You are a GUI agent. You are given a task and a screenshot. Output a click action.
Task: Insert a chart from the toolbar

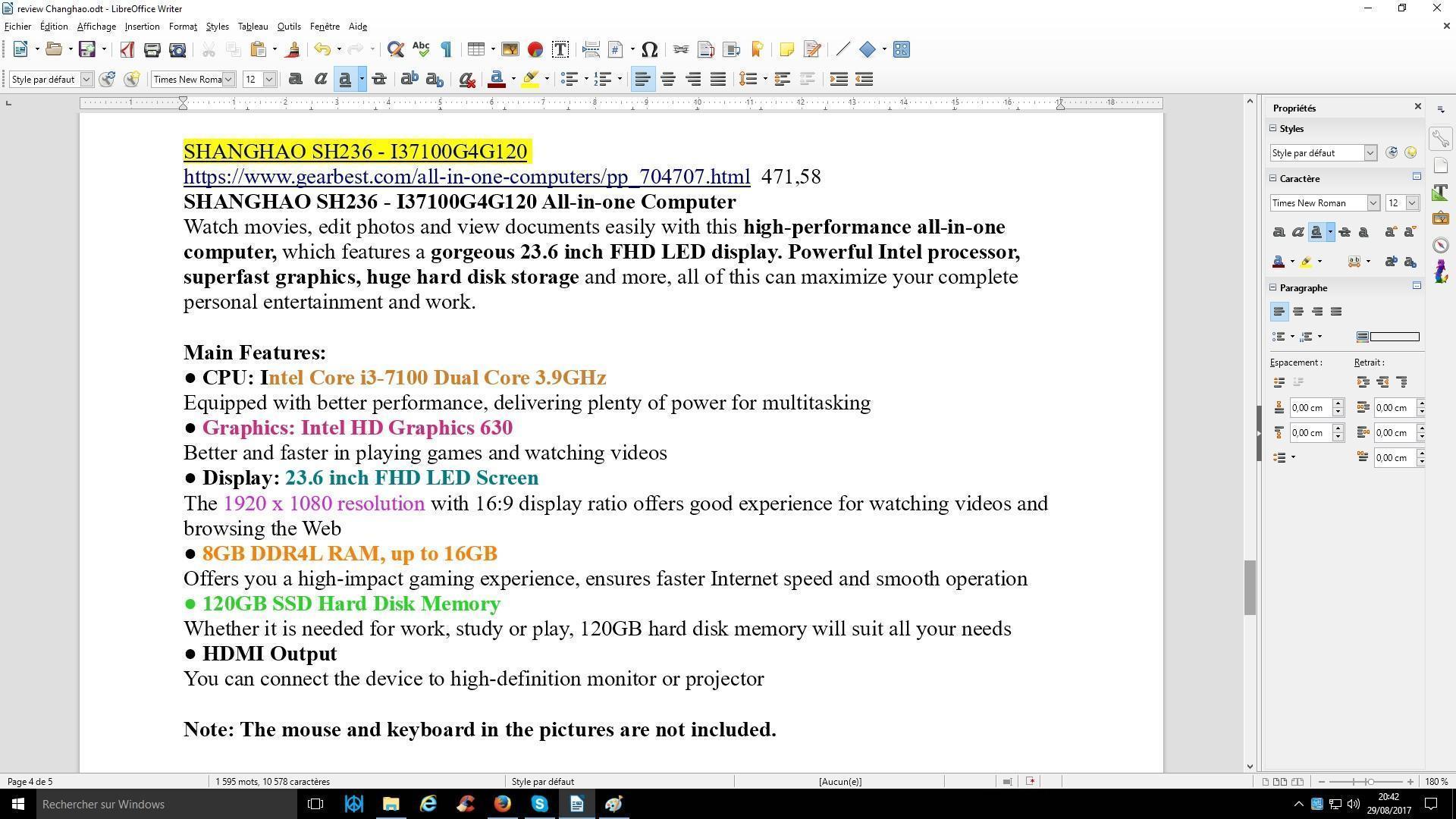(535, 50)
